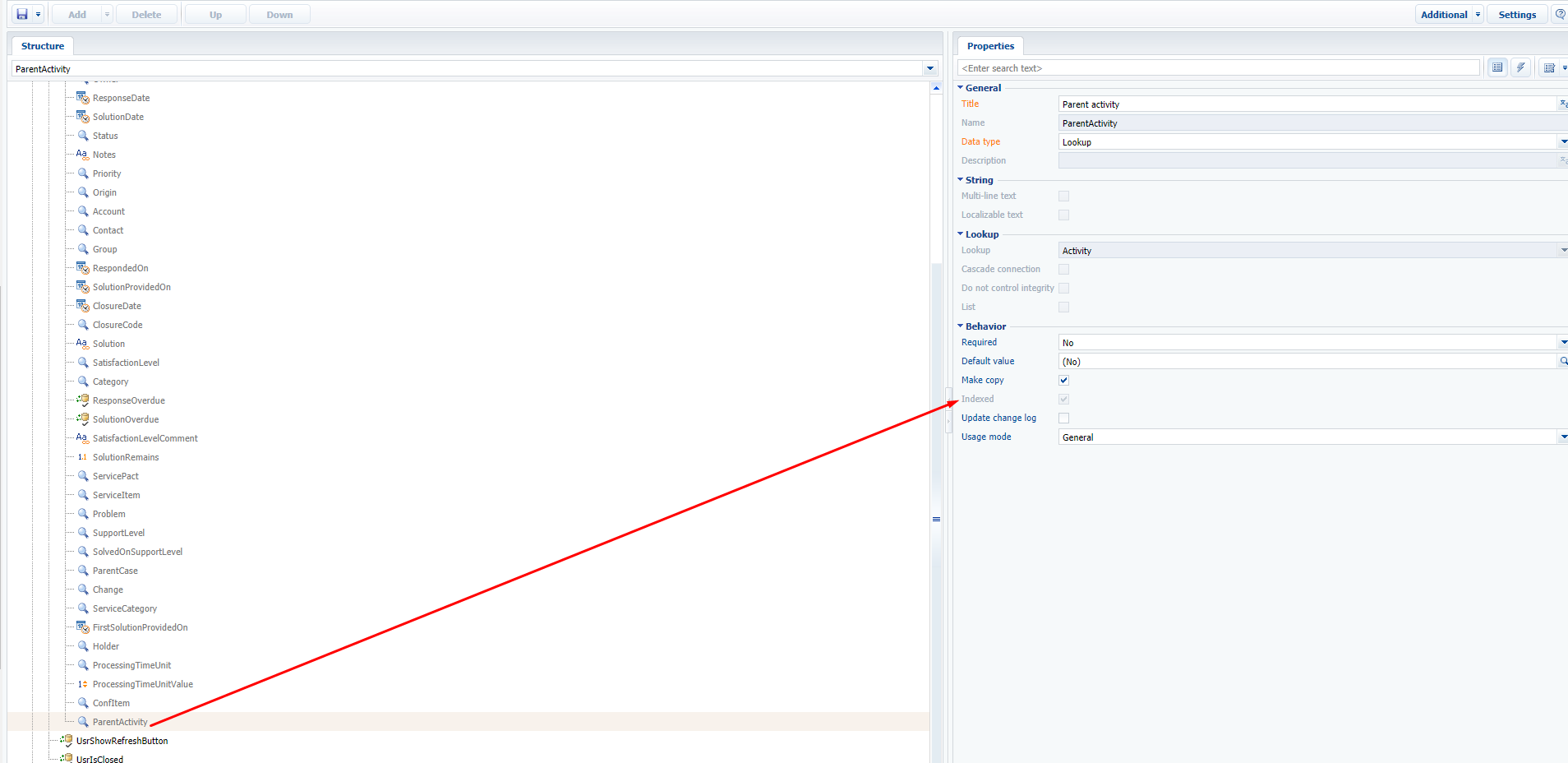Screen dimensions: 1568x763
Task: Click the search icon in Default value field
Action: [x=1563, y=361]
